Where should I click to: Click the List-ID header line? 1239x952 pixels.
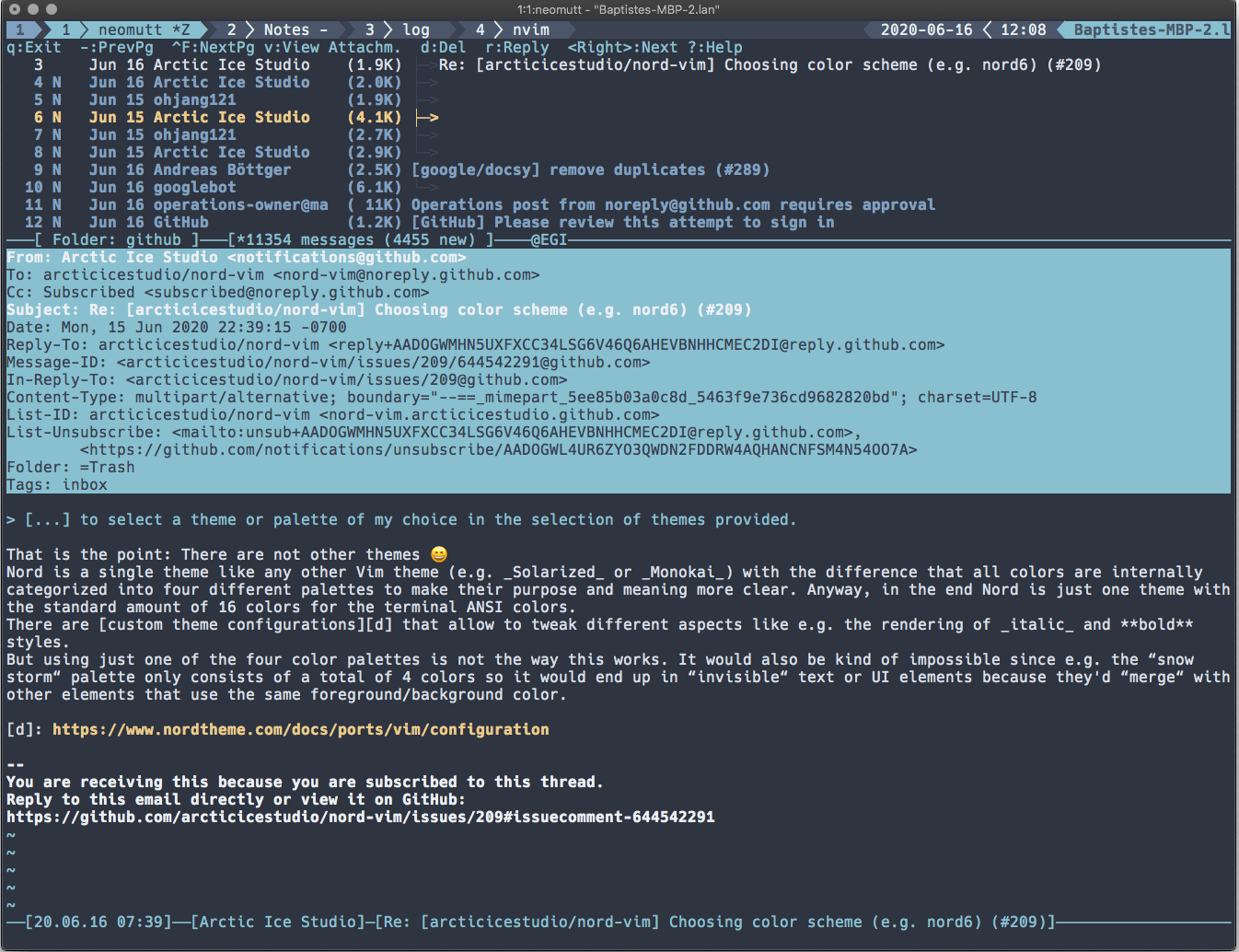[333, 414]
